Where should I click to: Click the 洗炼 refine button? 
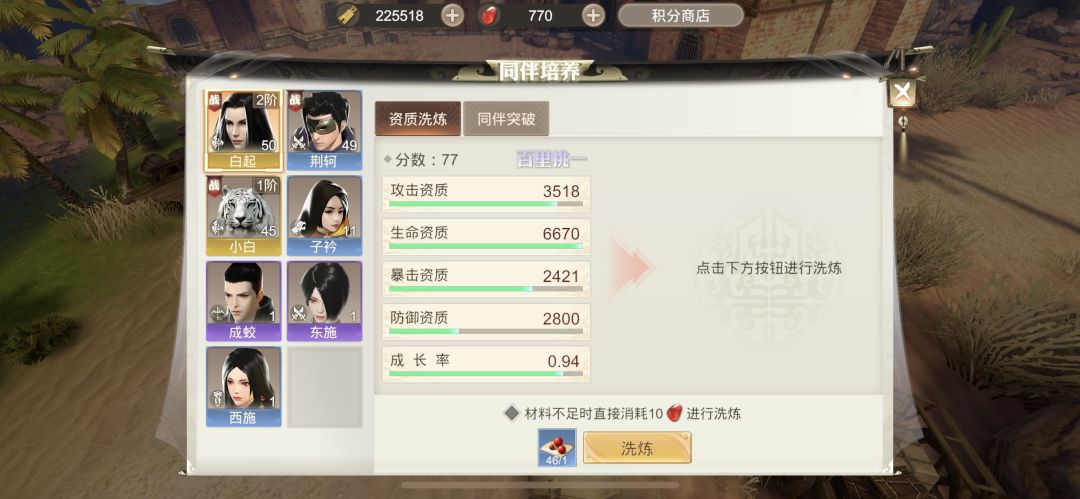click(637, 448)
